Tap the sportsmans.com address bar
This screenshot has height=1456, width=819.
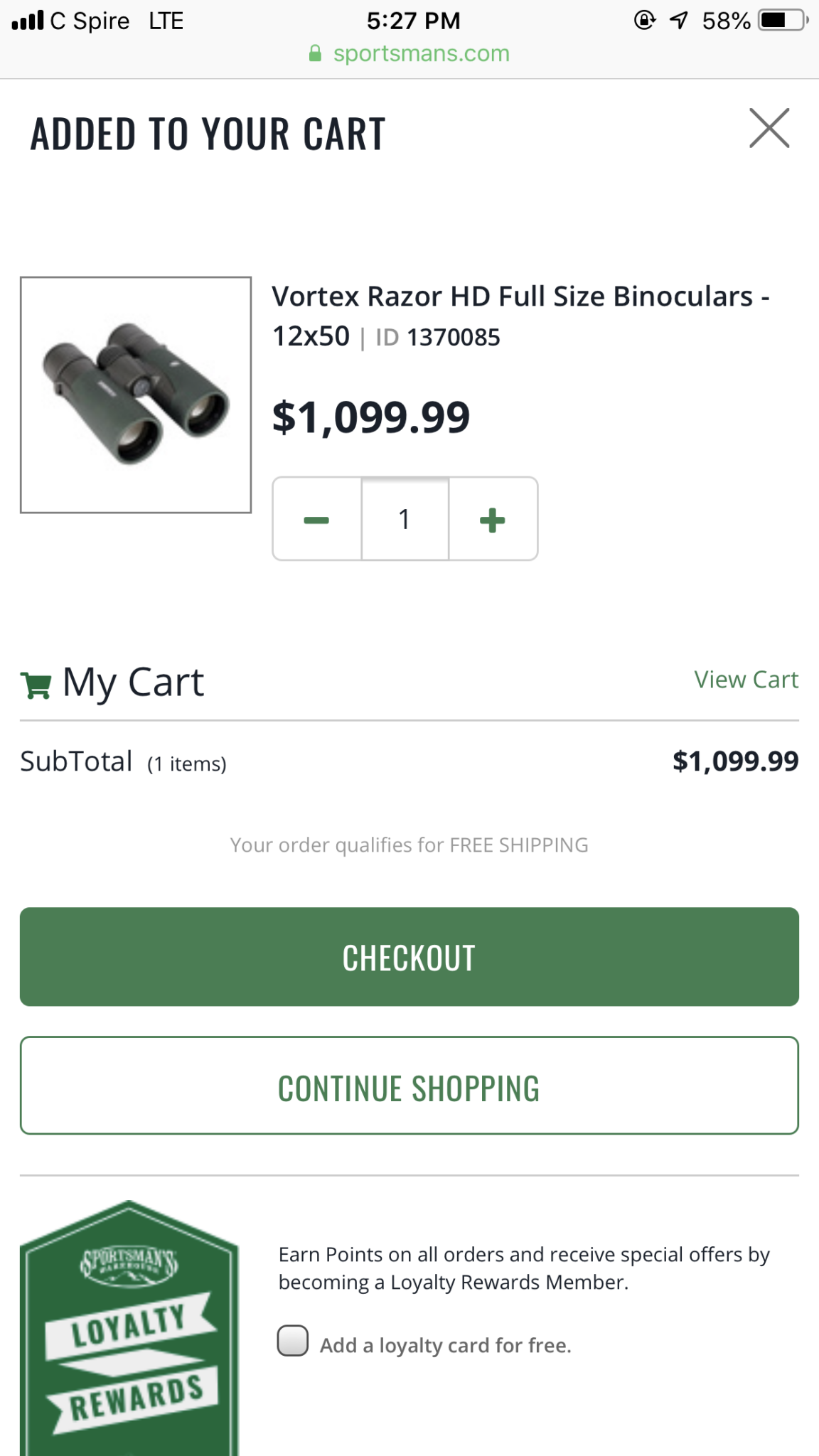click(x=421, y=53)
